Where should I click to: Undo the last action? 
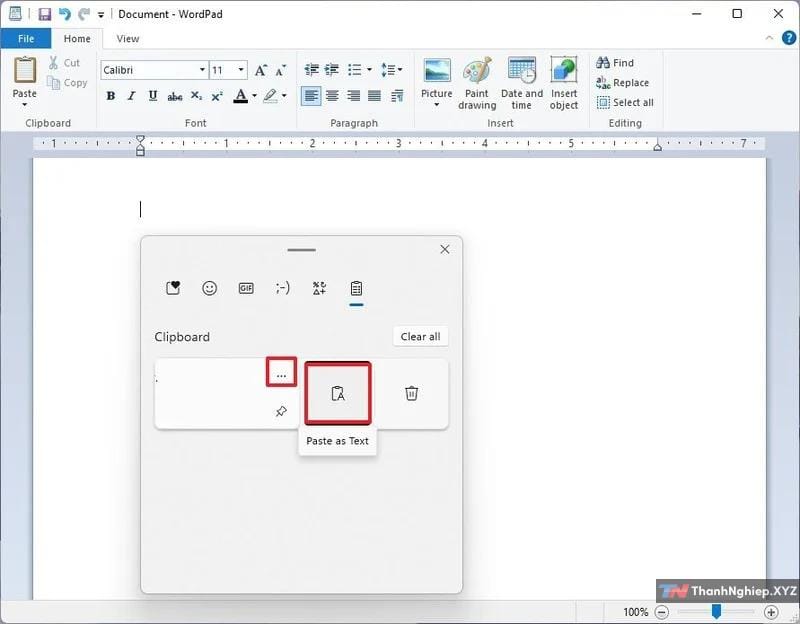pyautogui.click(x=65, y=14)
